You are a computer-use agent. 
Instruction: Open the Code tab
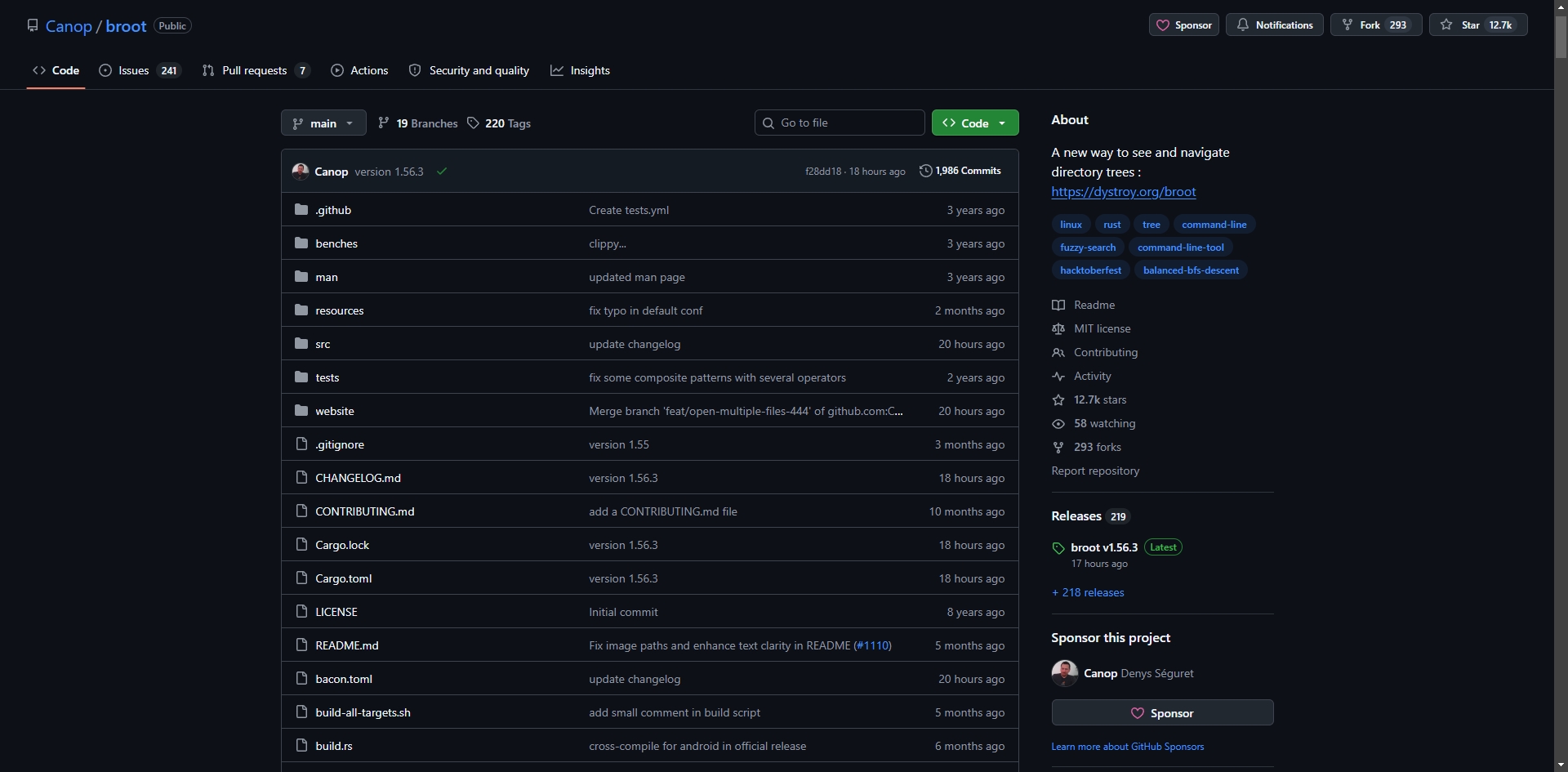(56, 70)
